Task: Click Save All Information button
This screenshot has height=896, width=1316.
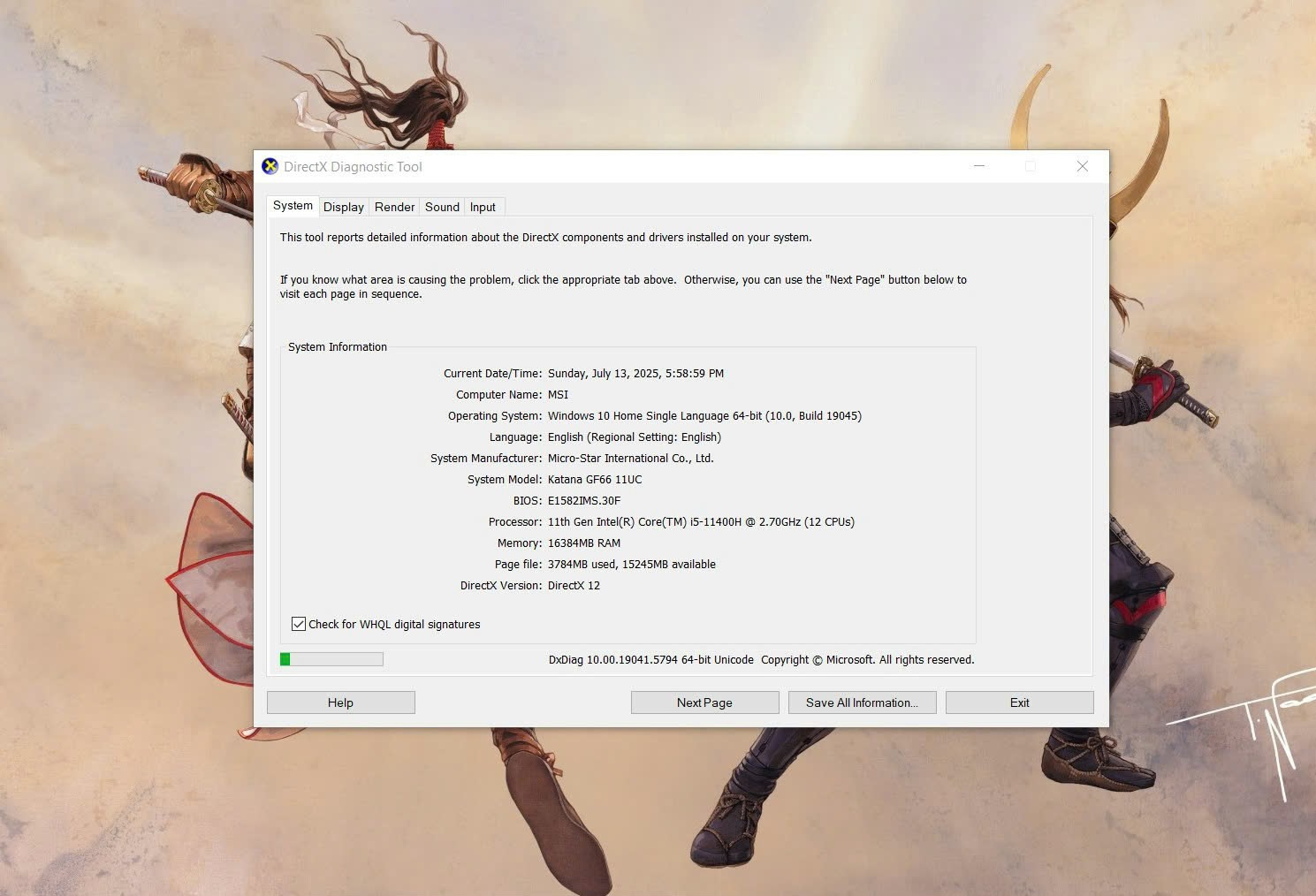Action: 862,702
